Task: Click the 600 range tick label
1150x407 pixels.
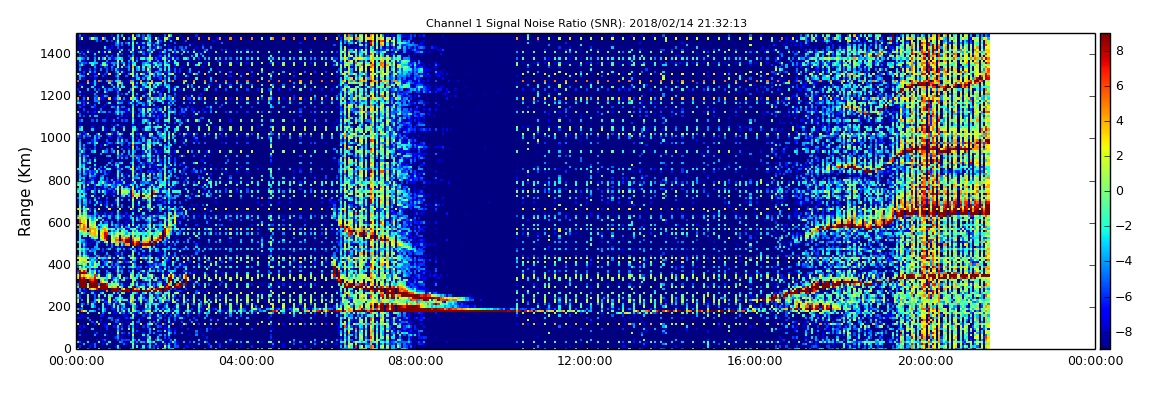Action: click(x=59, y=223)
